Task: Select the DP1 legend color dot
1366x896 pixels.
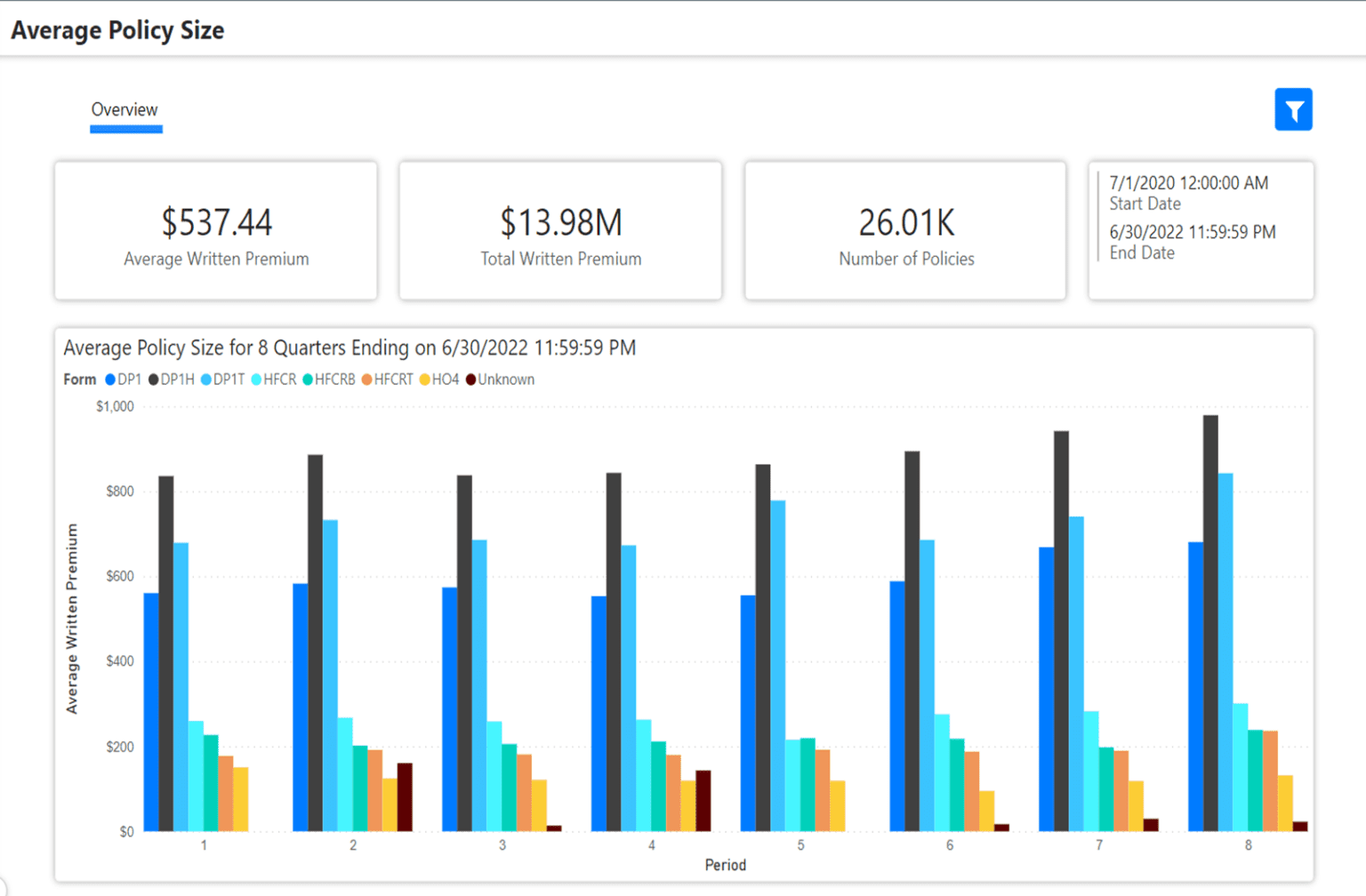Action: point(110,380)
